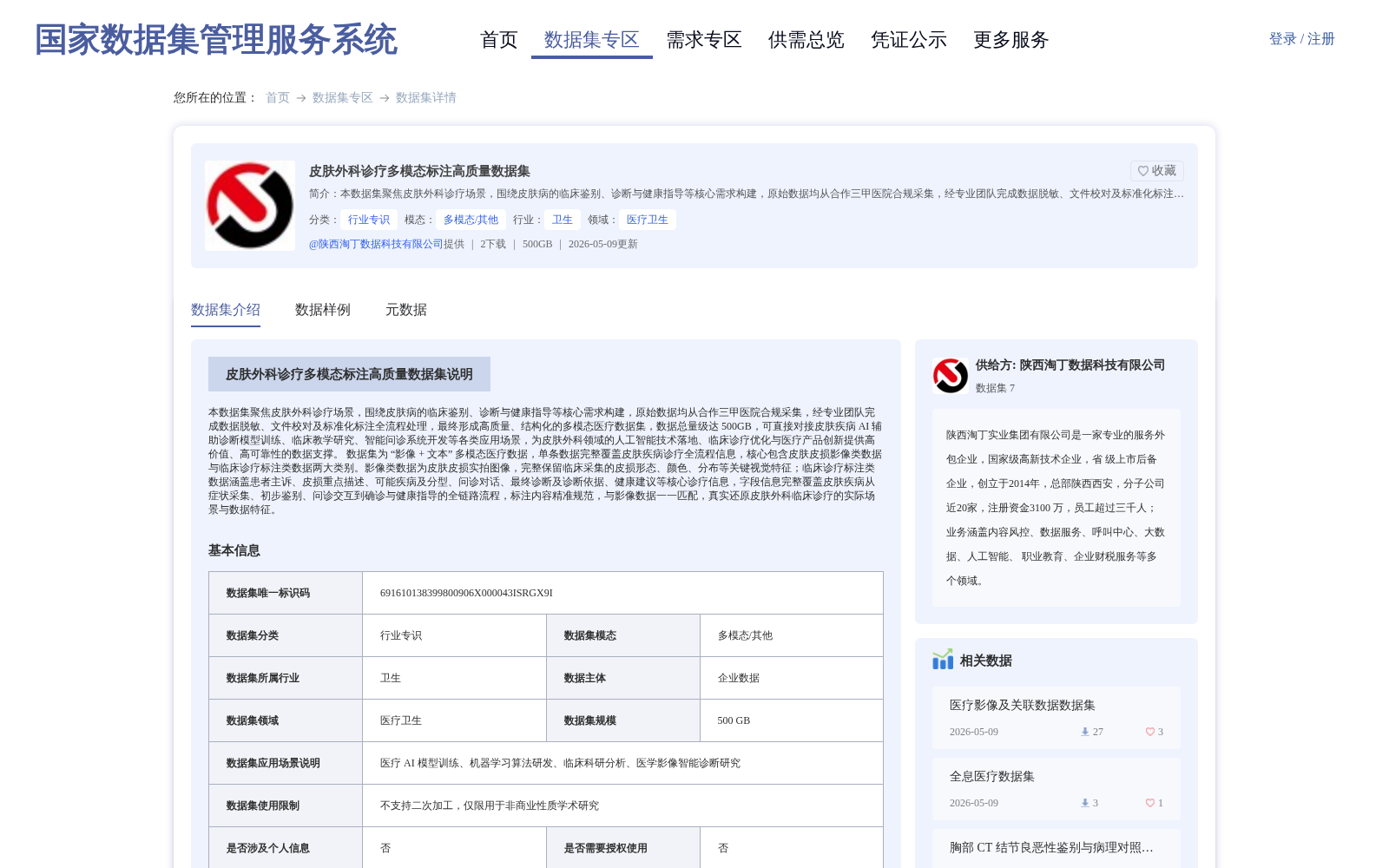The width and height of the screenshot is (1389, 868).
Task: Click the 相关数据 bar chart icon
Action: tap(943, 660)
